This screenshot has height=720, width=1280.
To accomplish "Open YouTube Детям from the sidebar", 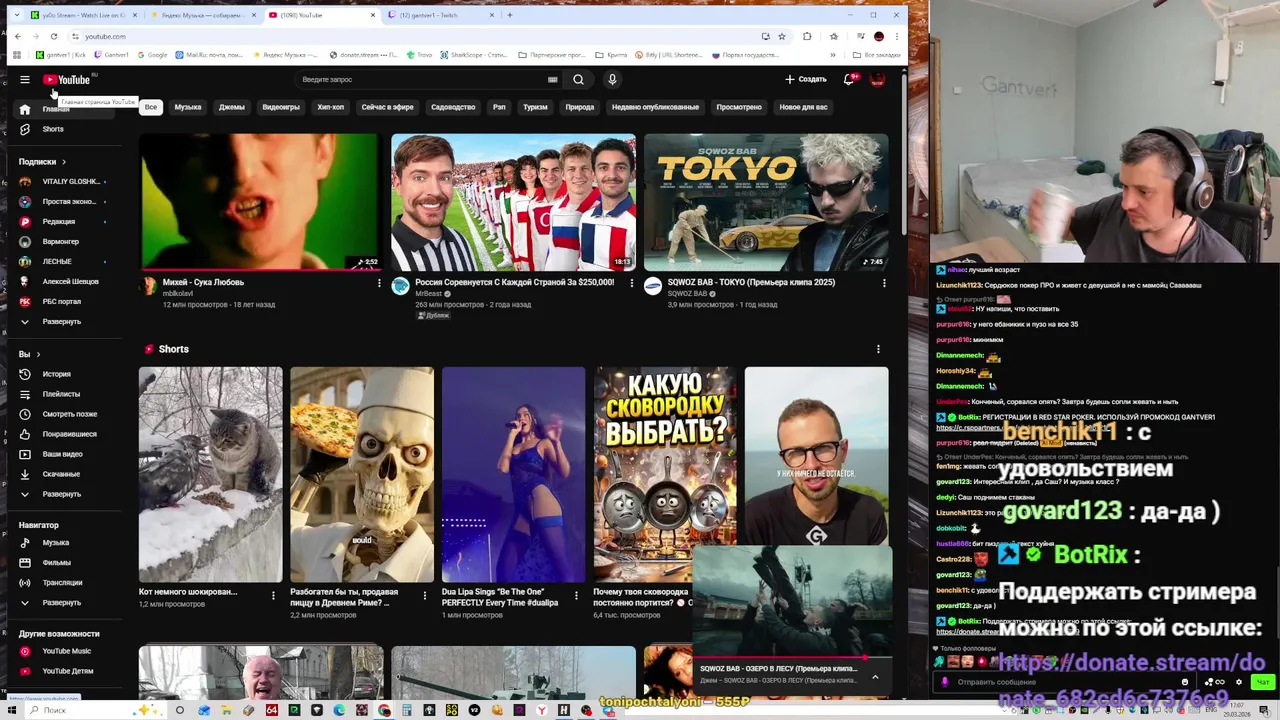I will (66, 671).
